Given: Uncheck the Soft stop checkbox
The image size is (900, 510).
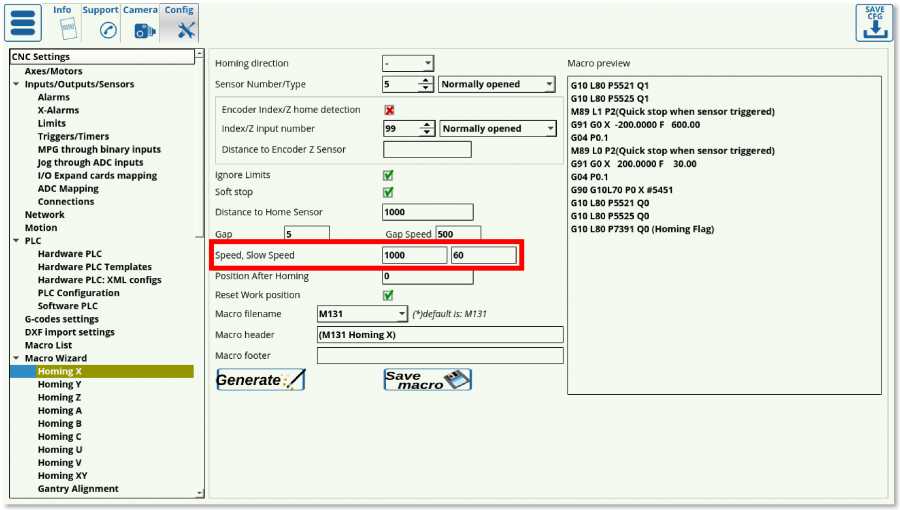Looking at the screenshot, I should [x=389, y=192].
